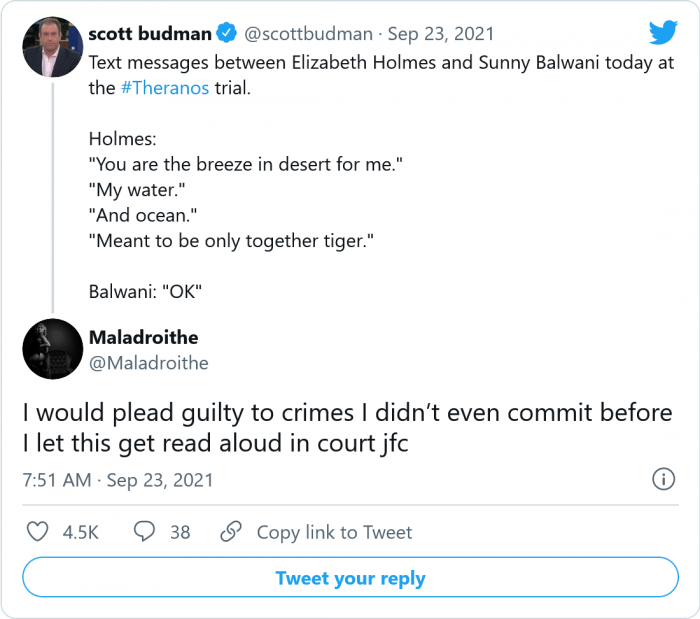Click the Copy link to Tweet text
The height and width of the screenshot is (619, 700).
pyautogui.click(x=334, y=532)
